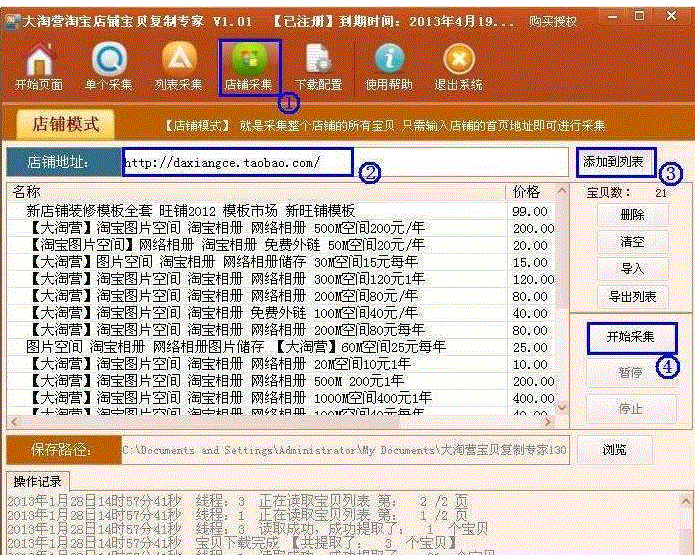Click the 暂停 button
695x555 pixels.
coord(631,373)
